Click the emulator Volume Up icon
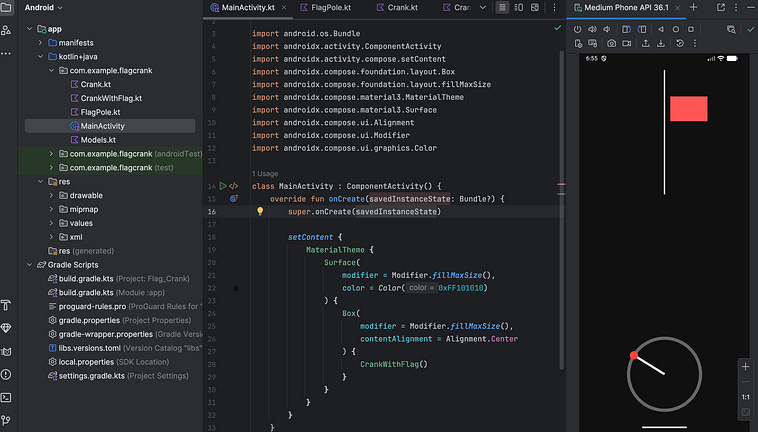Image resolution: width=758 pixels, height=432 pixels. click(x=592, y=29)
